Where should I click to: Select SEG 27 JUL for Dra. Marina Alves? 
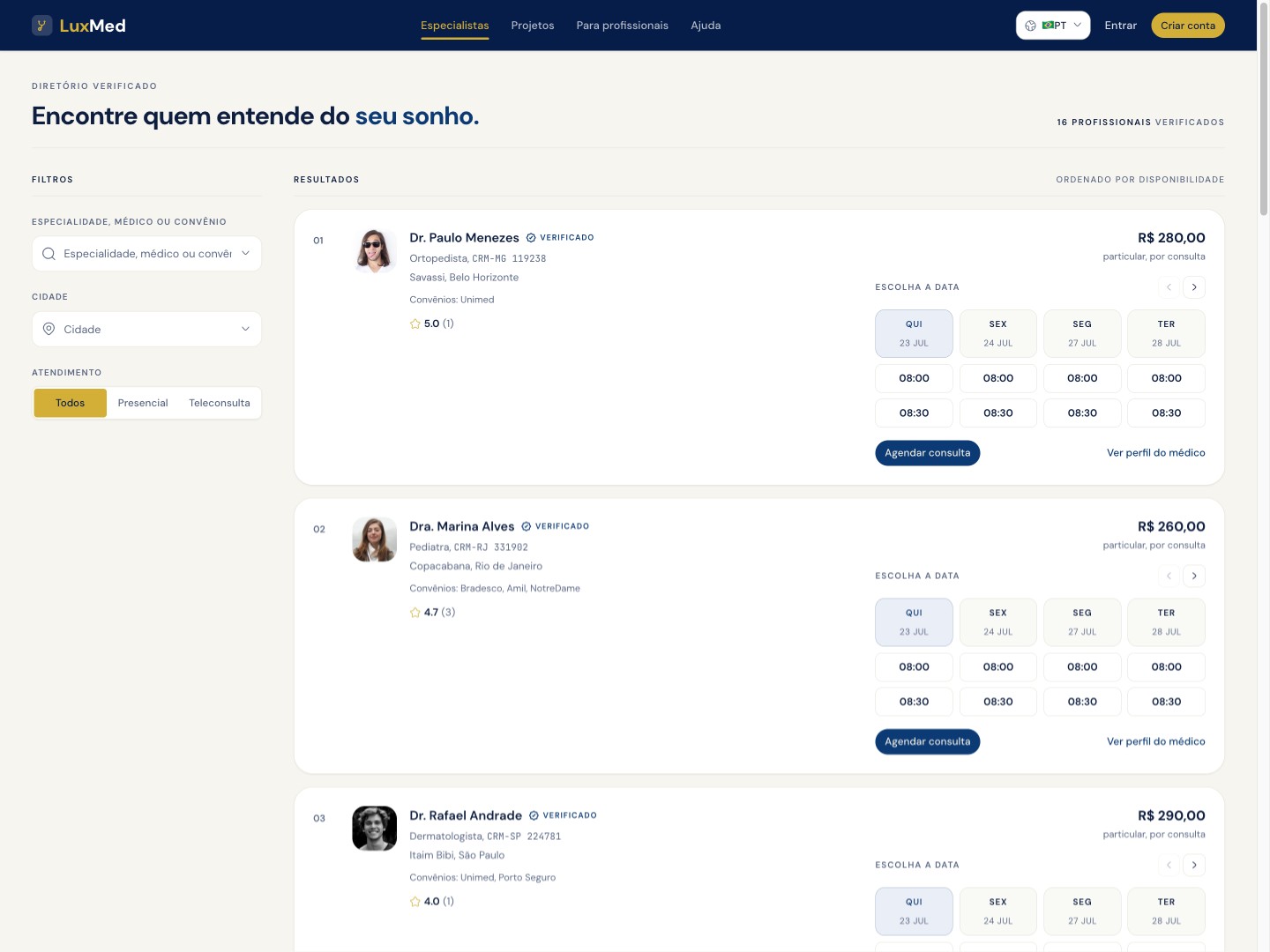click(x=1082, y=622)
